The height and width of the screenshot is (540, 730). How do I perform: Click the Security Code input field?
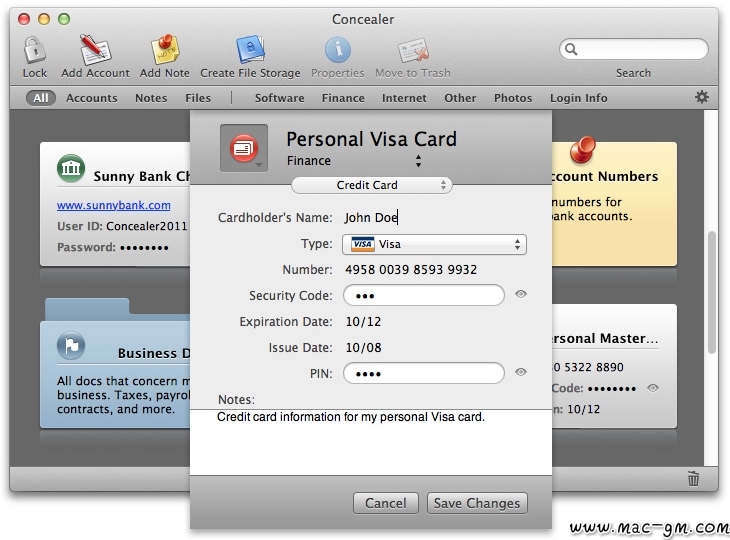click(x=424, y=295)
